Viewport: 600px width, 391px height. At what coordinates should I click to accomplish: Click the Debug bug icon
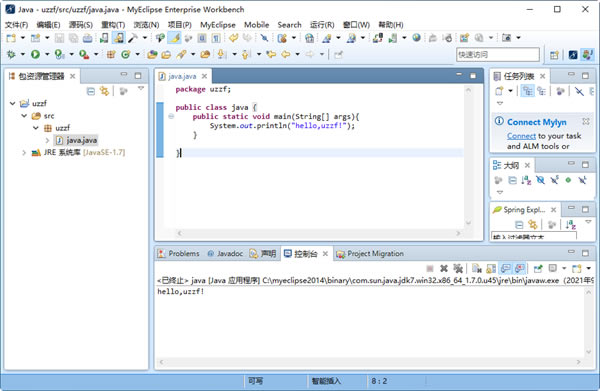[11, 55]
